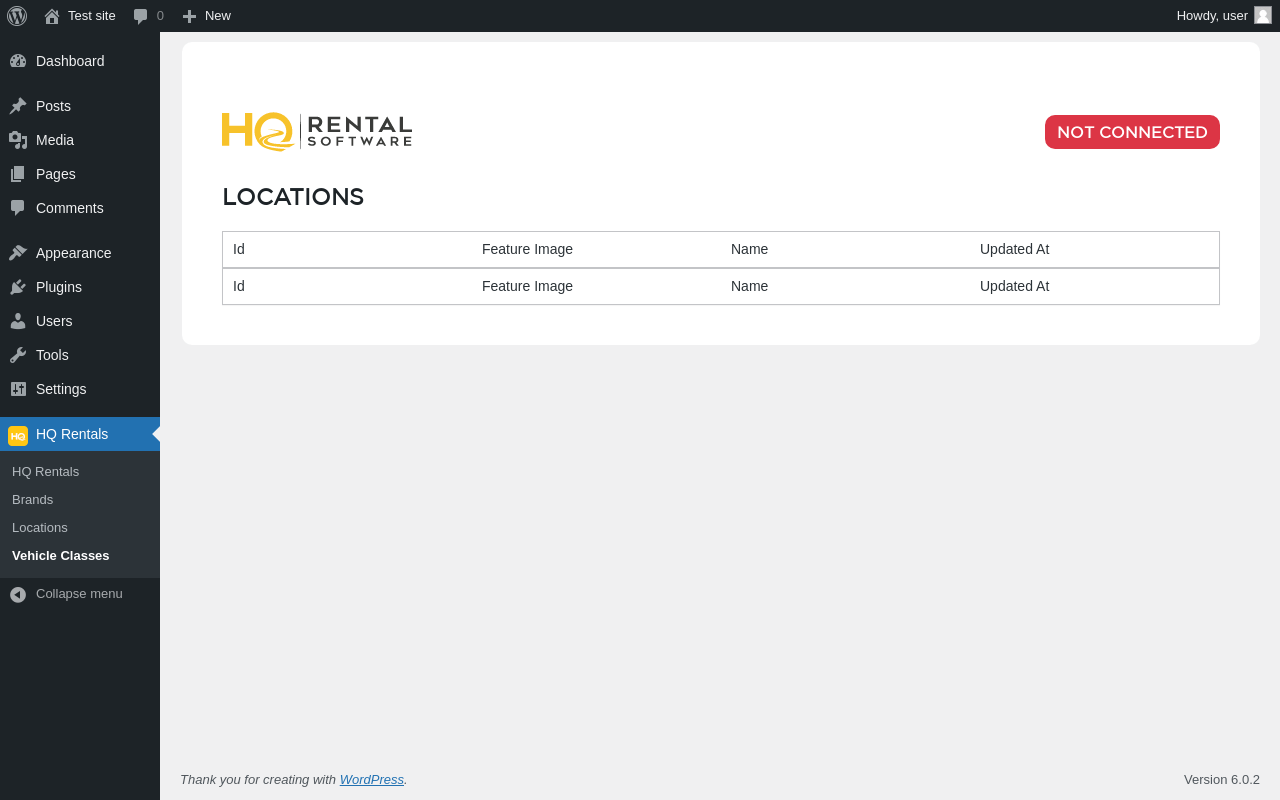Viewport: 1280px width, 800px height.
Task: Click the WordPress logo icon
Action: coord(17,16)
